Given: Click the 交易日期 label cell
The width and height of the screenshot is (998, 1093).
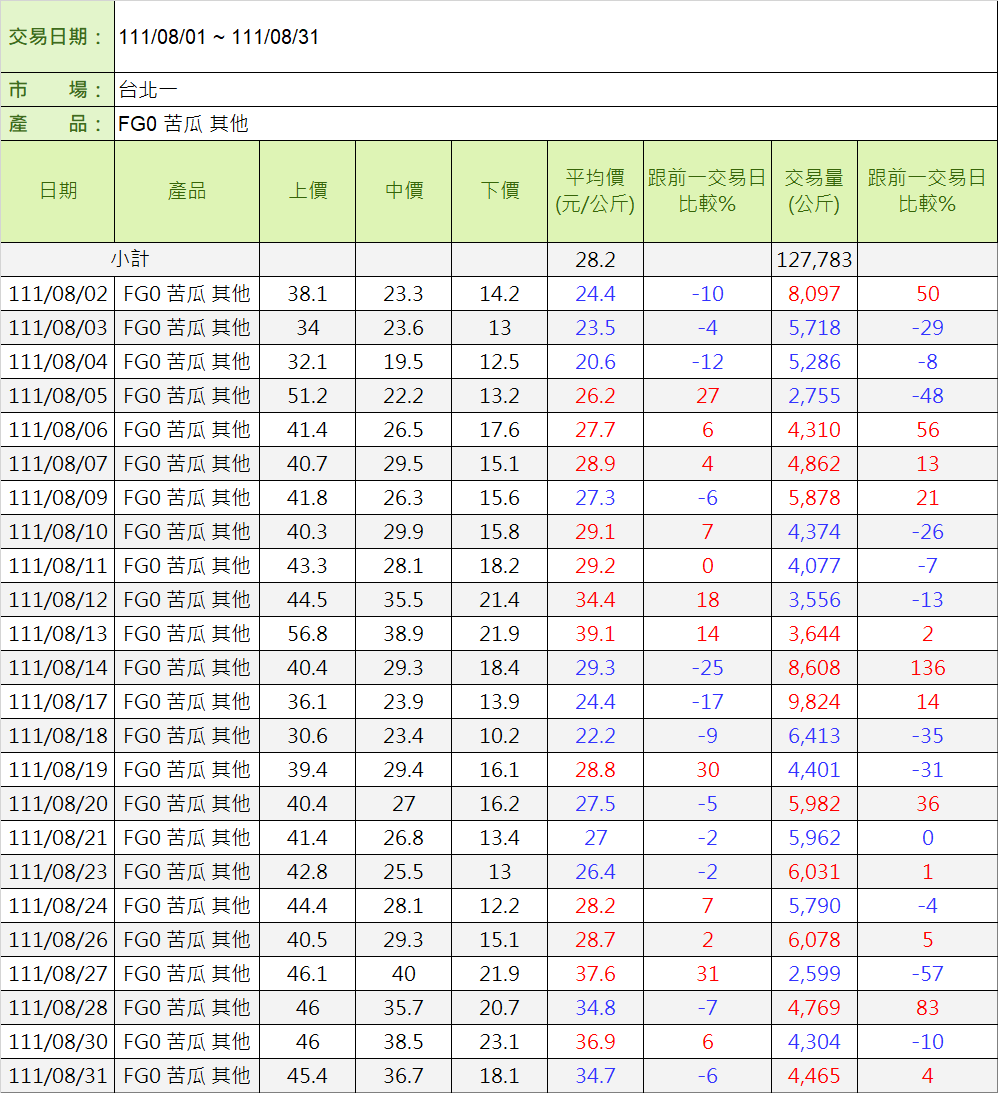Looking at the screenshot, I should (x=57, y=38).
